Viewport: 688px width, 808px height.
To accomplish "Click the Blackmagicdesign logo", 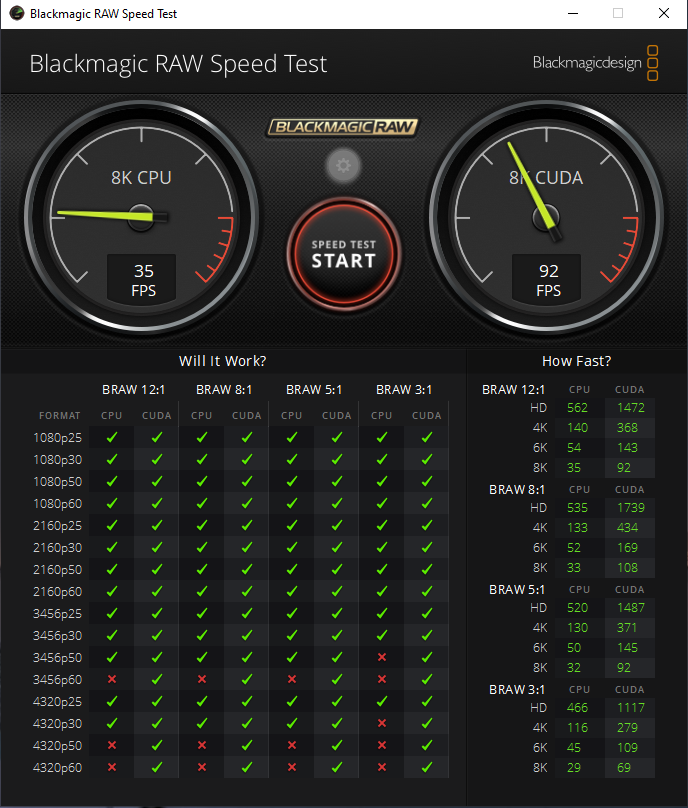I will point(595,63).
